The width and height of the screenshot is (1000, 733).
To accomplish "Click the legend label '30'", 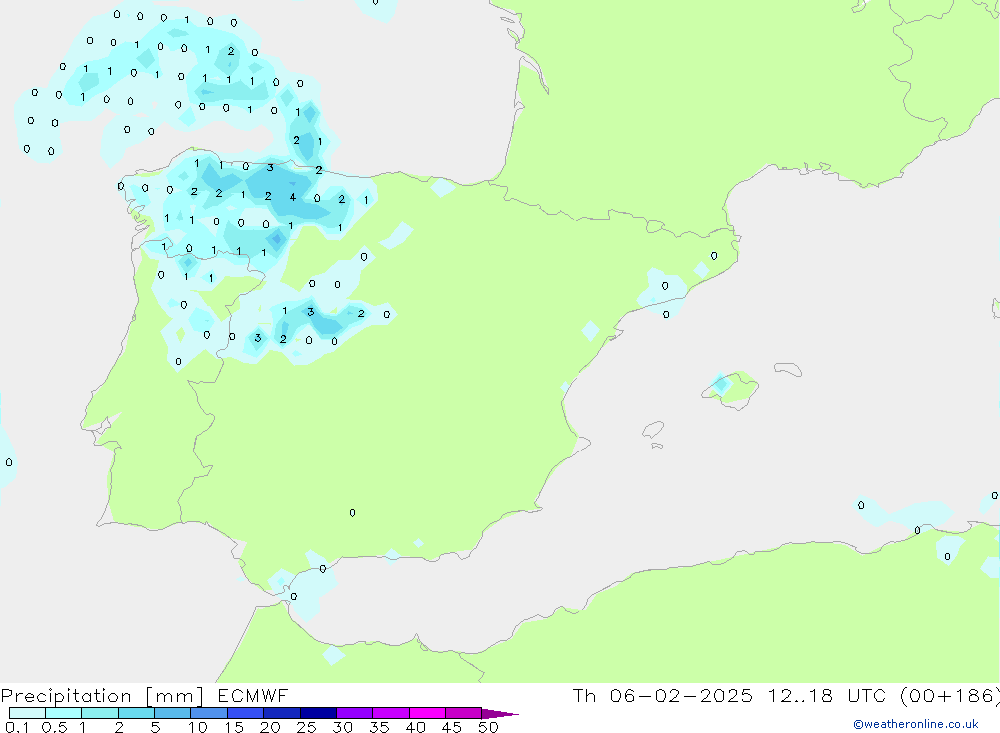I will (x=342, y=727).
